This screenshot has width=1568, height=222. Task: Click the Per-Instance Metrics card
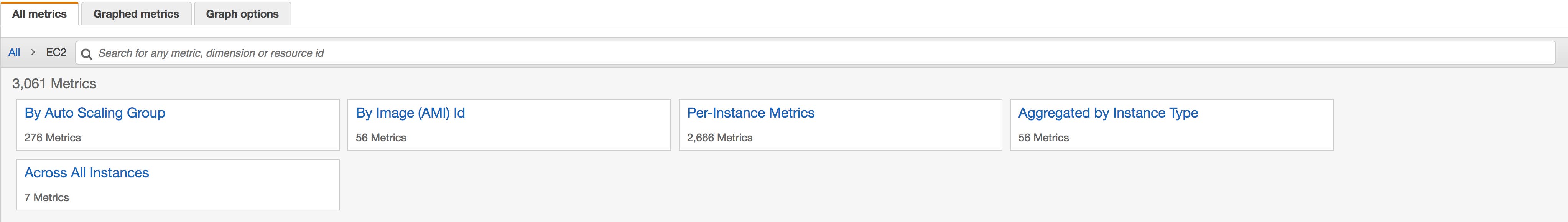(x=840, y=124)
